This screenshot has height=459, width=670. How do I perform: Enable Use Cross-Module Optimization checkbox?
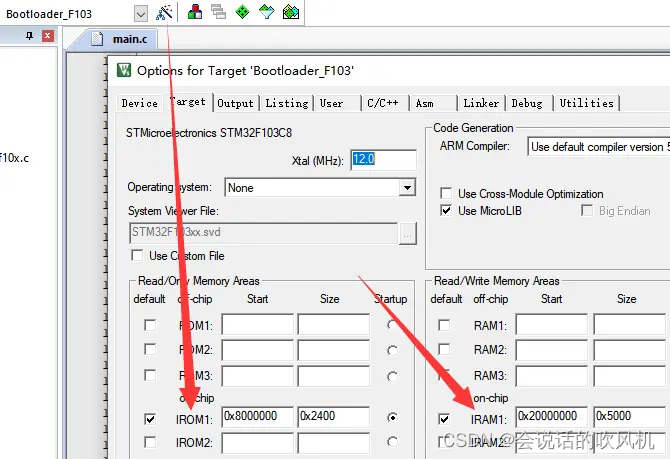(446, 193)
